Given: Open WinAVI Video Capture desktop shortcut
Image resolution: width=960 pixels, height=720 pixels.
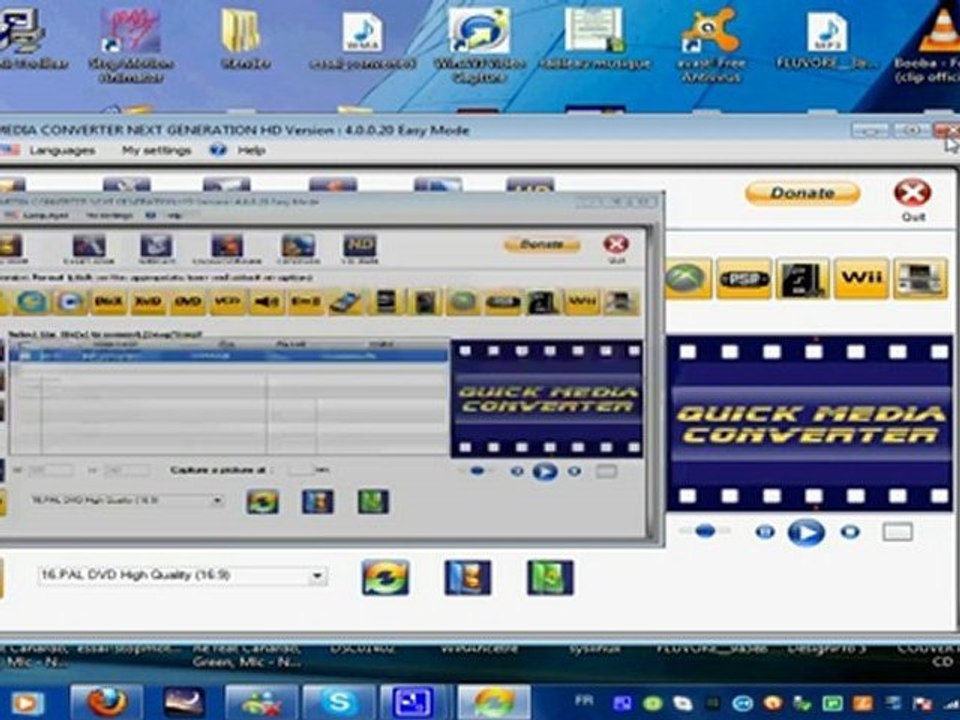Looking at the screenshot, I should pyautogui.click(x=479, y=47).
